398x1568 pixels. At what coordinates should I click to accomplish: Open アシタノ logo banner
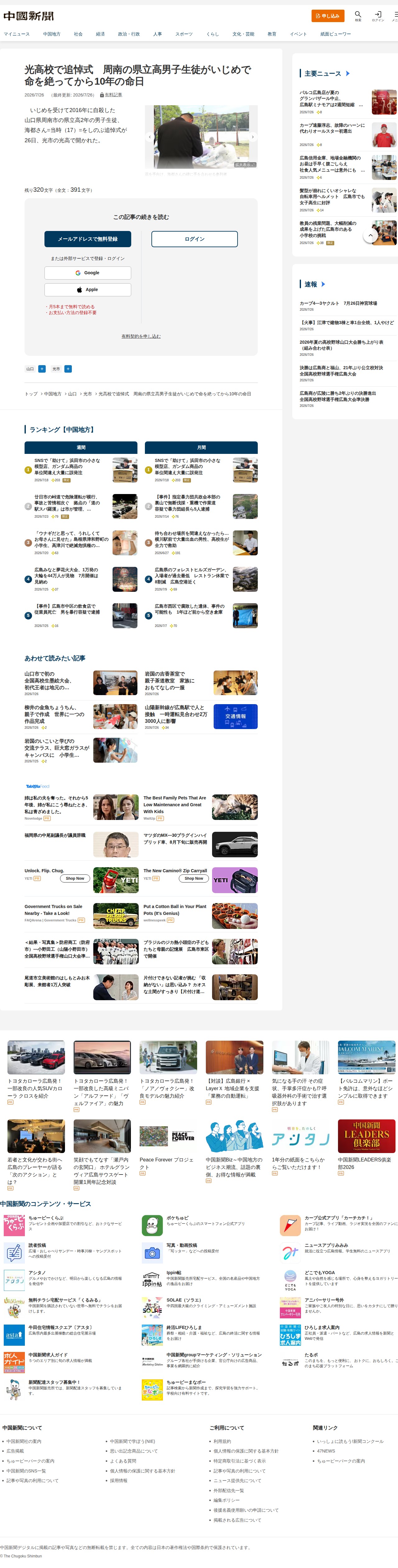point(300,1137)
